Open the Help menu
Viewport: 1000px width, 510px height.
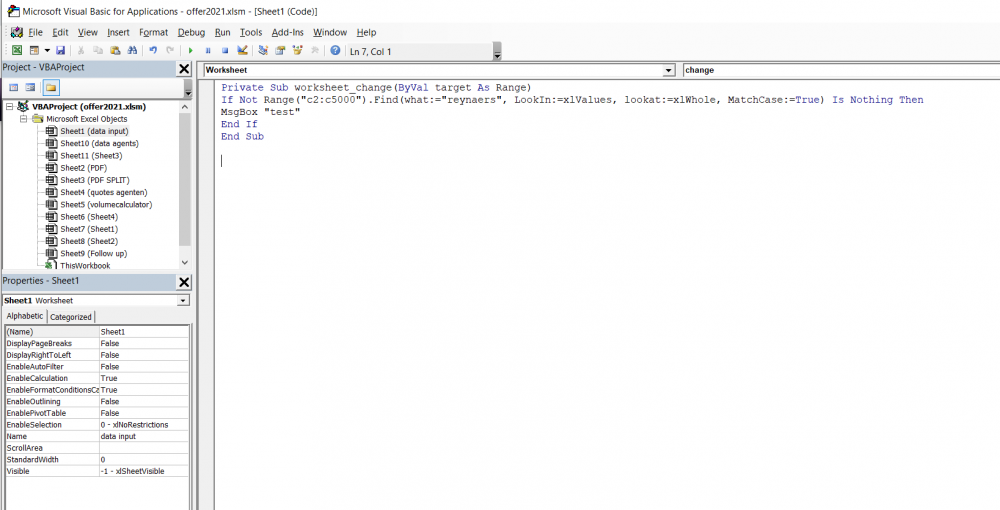pos(366,33)
